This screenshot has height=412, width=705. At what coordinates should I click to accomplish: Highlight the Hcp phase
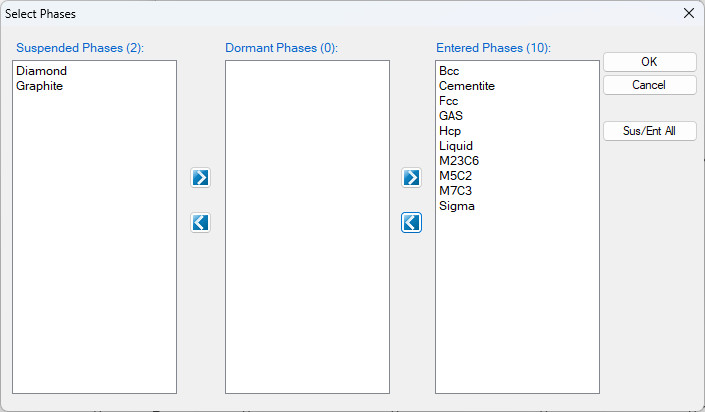pyautogui.click(x=450, y=131)
